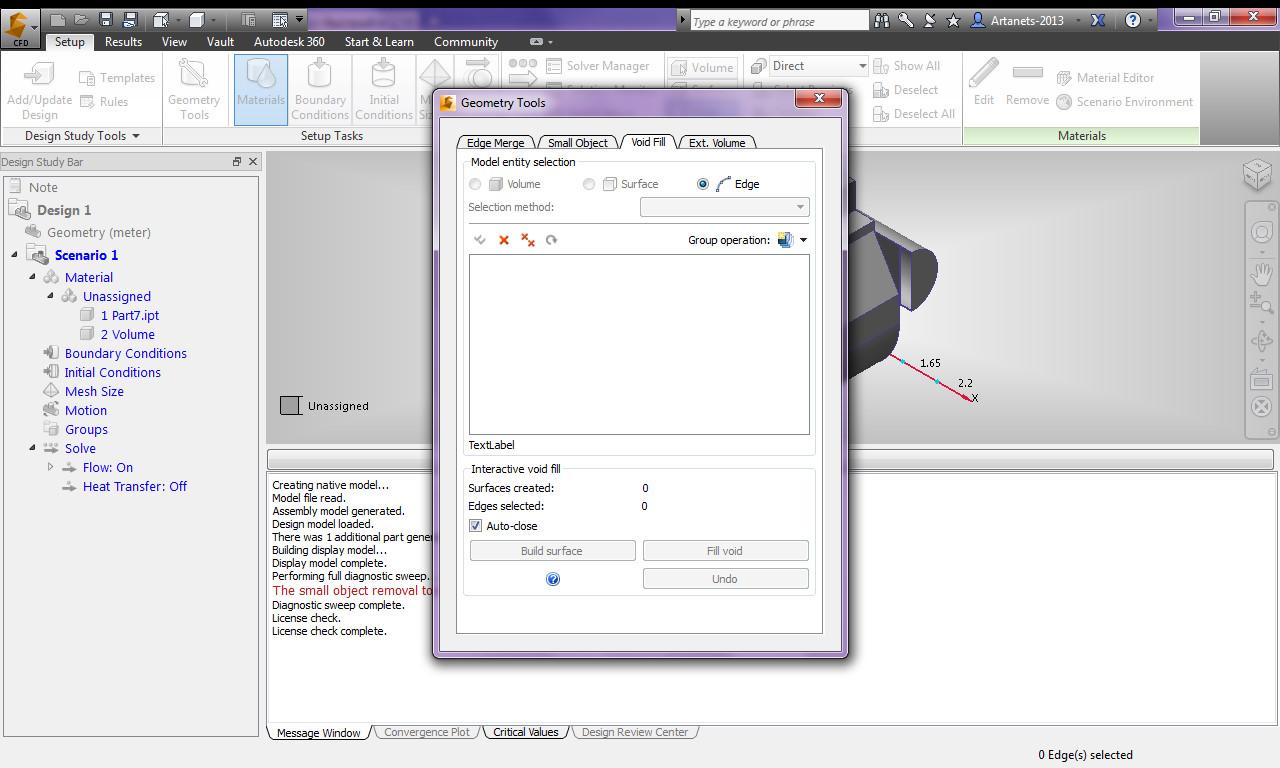Click the Geometry Tools ribbon icon
Screen dimensions: 1280x768
(194, 89)
